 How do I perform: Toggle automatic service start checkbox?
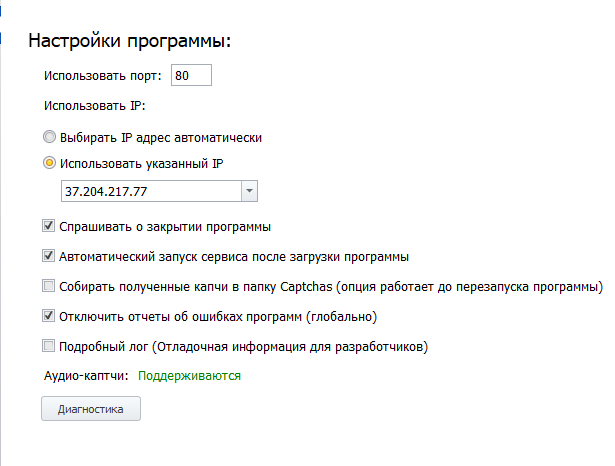pos(48,256)
